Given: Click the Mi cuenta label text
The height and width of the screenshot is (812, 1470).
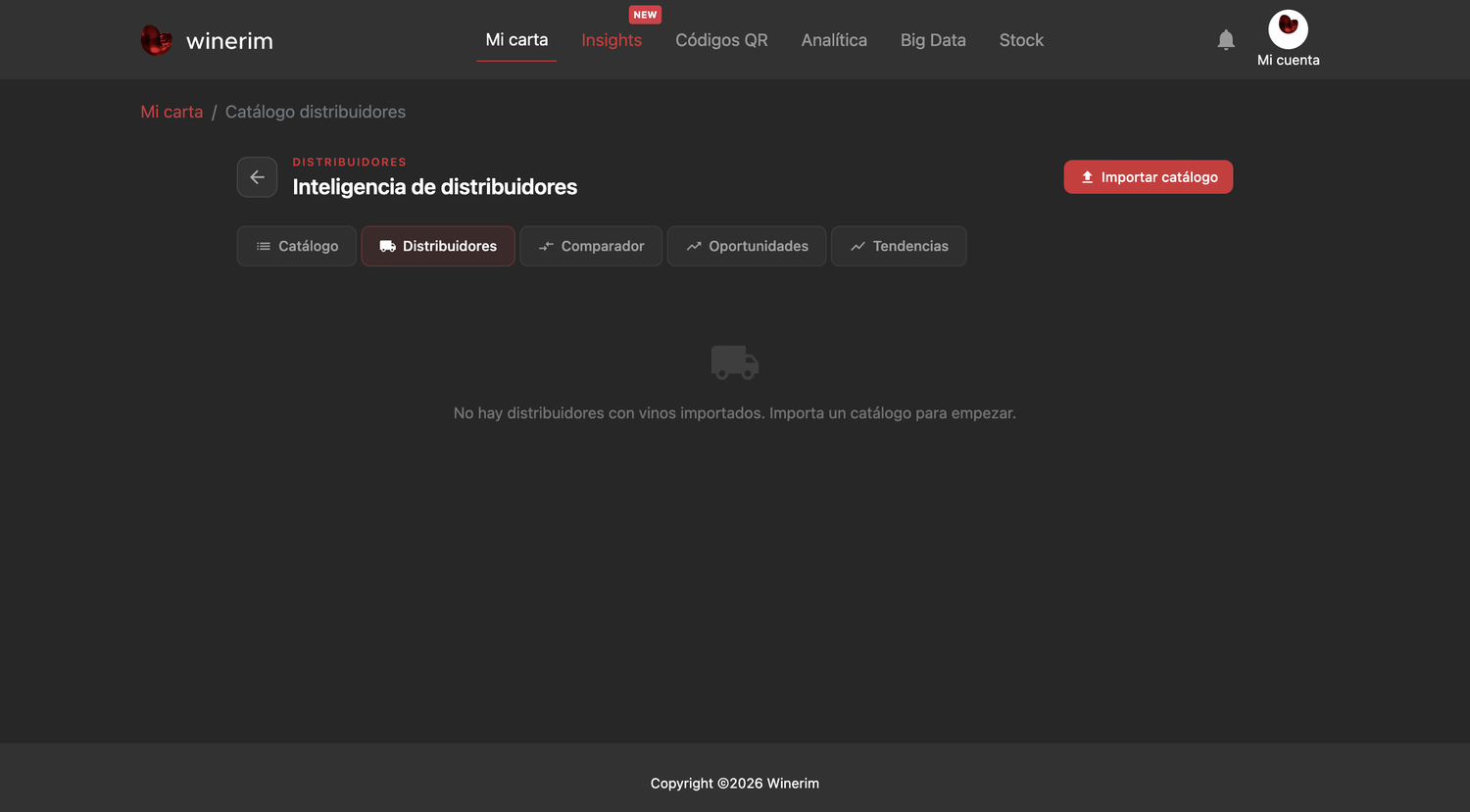Looking at the screenshot, I should (1288, 60).
